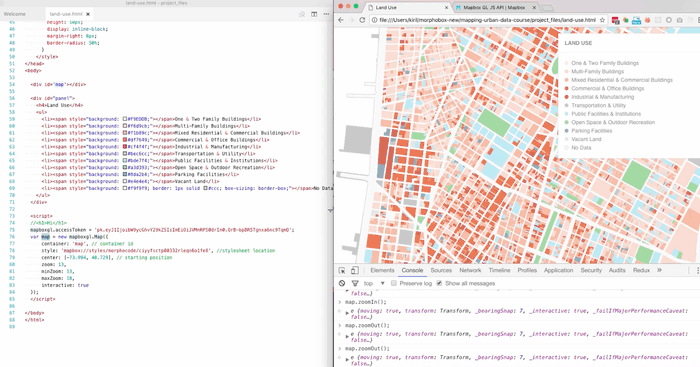700x367 pixels.
Task: Open the DevTools three-dot options menu
Action: click(x=697, y=271)
